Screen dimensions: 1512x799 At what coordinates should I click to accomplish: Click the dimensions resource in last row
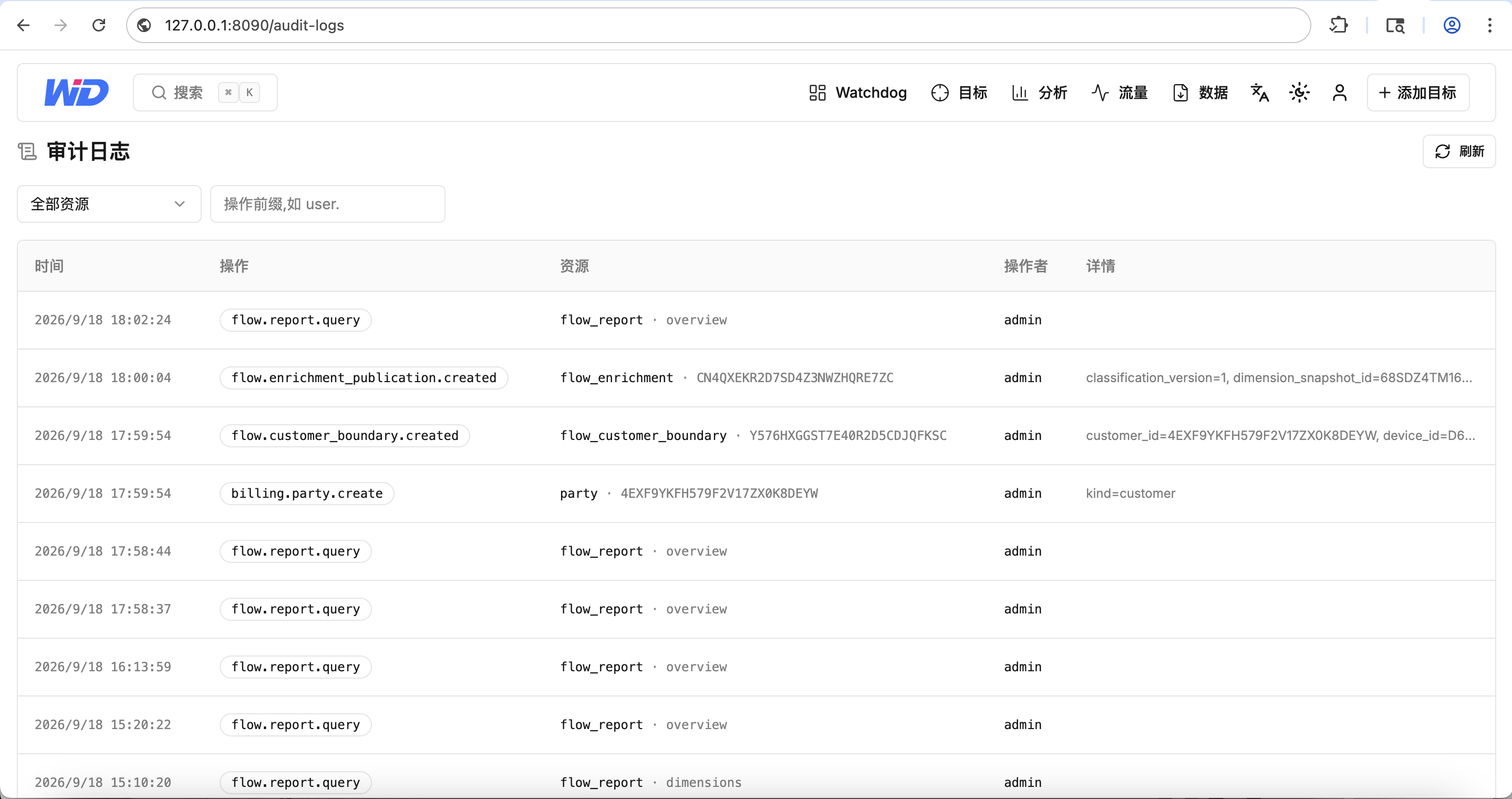704,783
